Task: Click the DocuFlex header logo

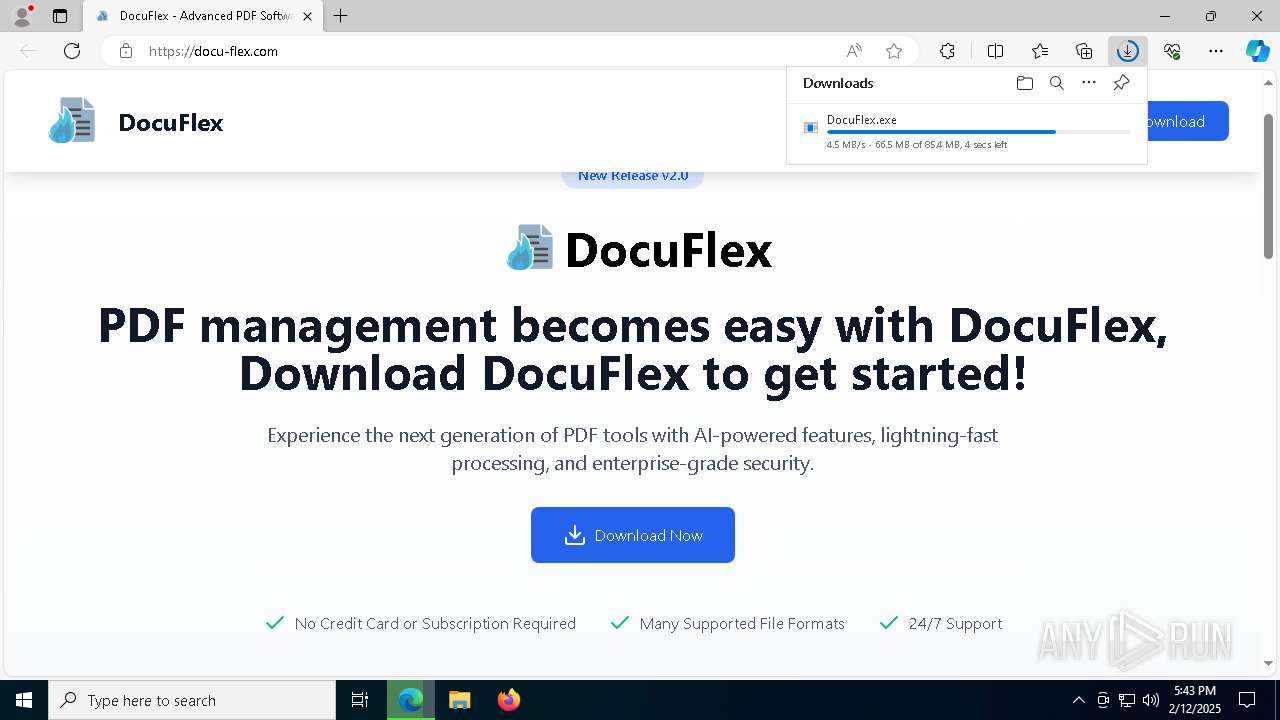Action: point(72,122)
